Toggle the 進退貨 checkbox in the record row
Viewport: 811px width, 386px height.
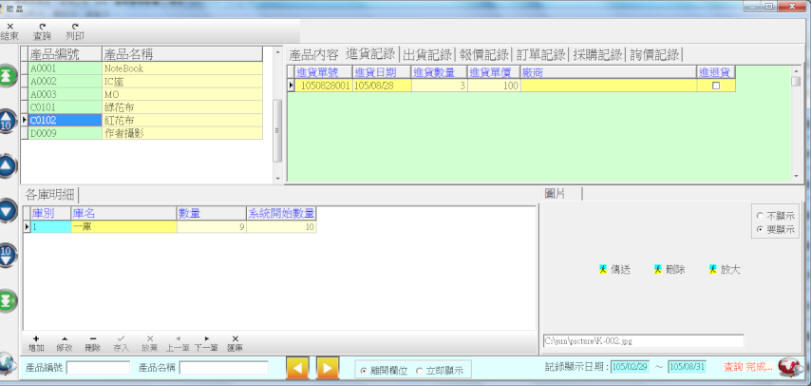(716, 86)
